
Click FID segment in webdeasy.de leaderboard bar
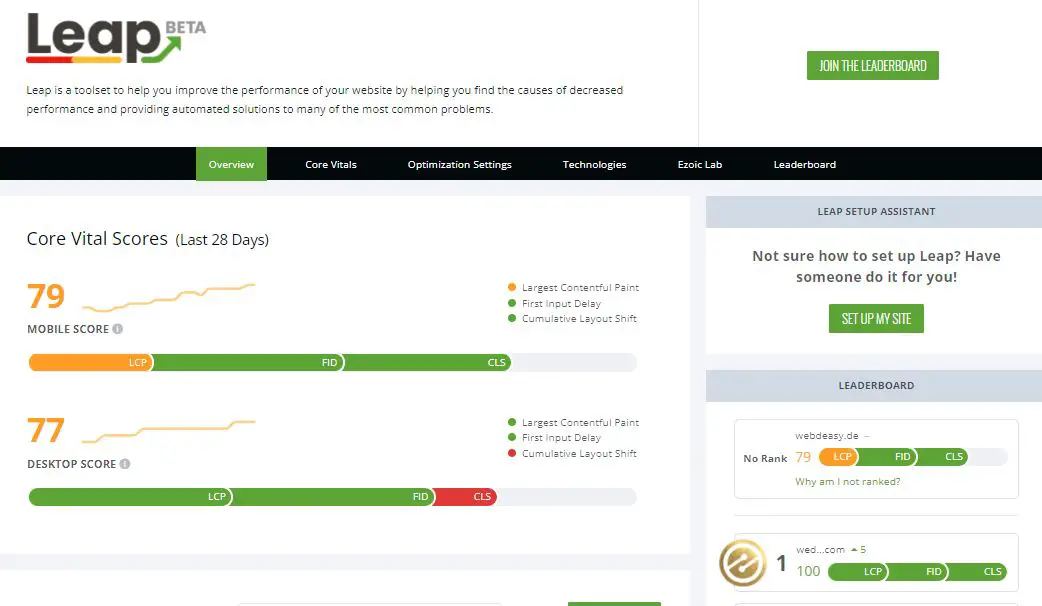click(888, 456)
